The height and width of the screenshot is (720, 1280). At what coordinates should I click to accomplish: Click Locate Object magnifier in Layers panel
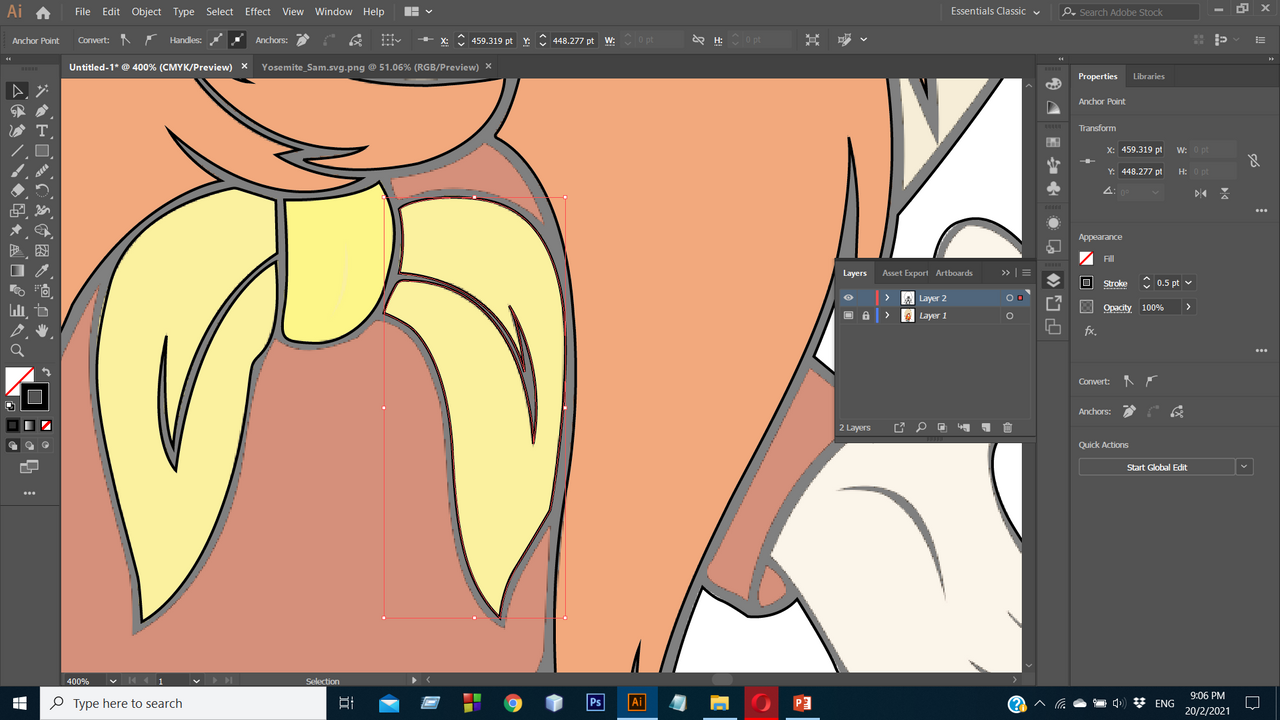click(x=920, y=428)
